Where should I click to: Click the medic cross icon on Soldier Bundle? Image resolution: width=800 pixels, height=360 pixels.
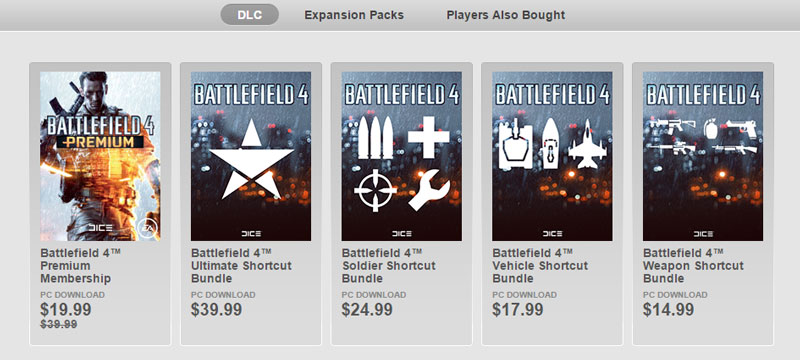[429, 137]
